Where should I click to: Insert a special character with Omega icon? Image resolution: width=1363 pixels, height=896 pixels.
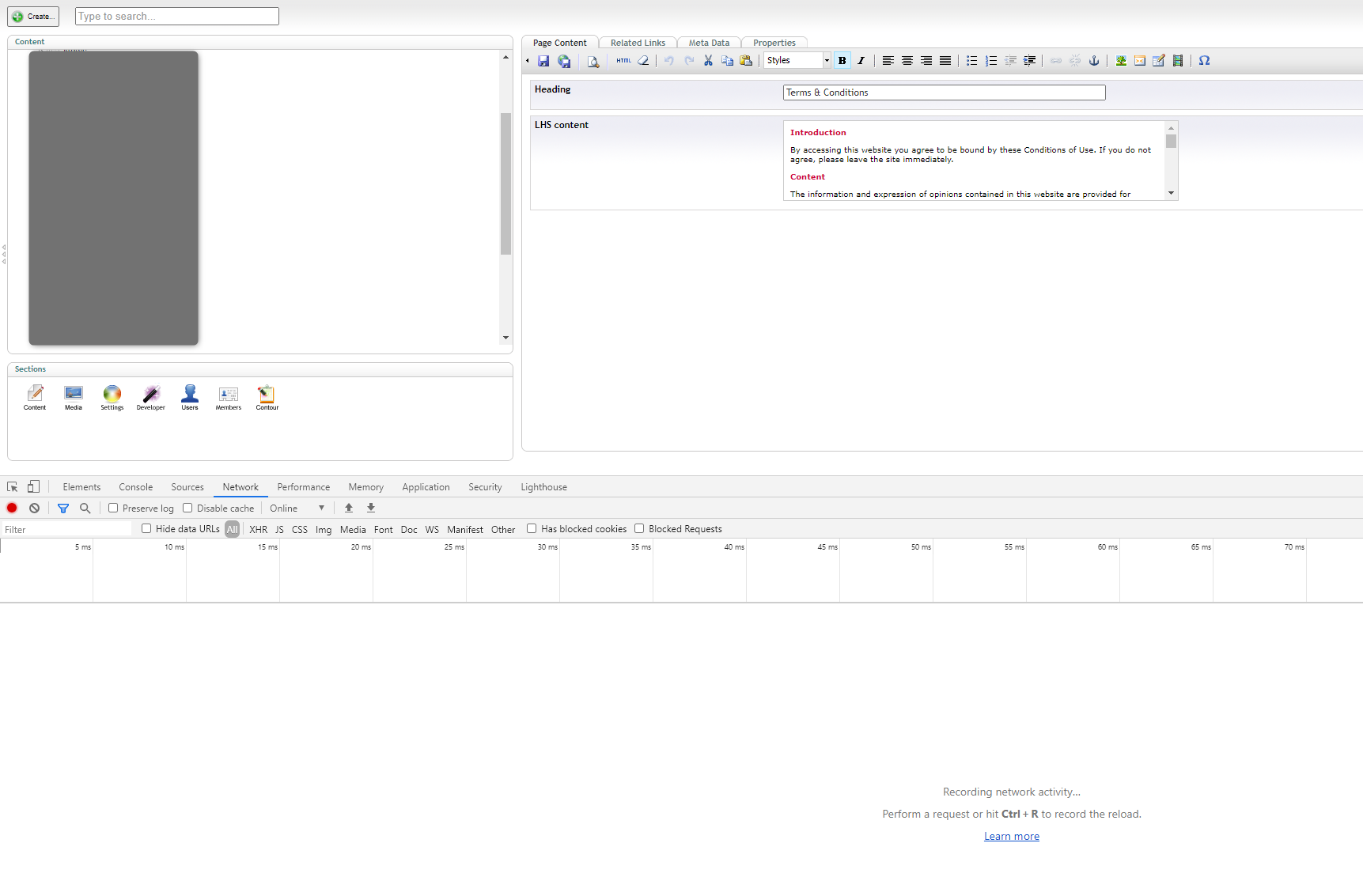pyautogui.click(x=1204, y=61)
